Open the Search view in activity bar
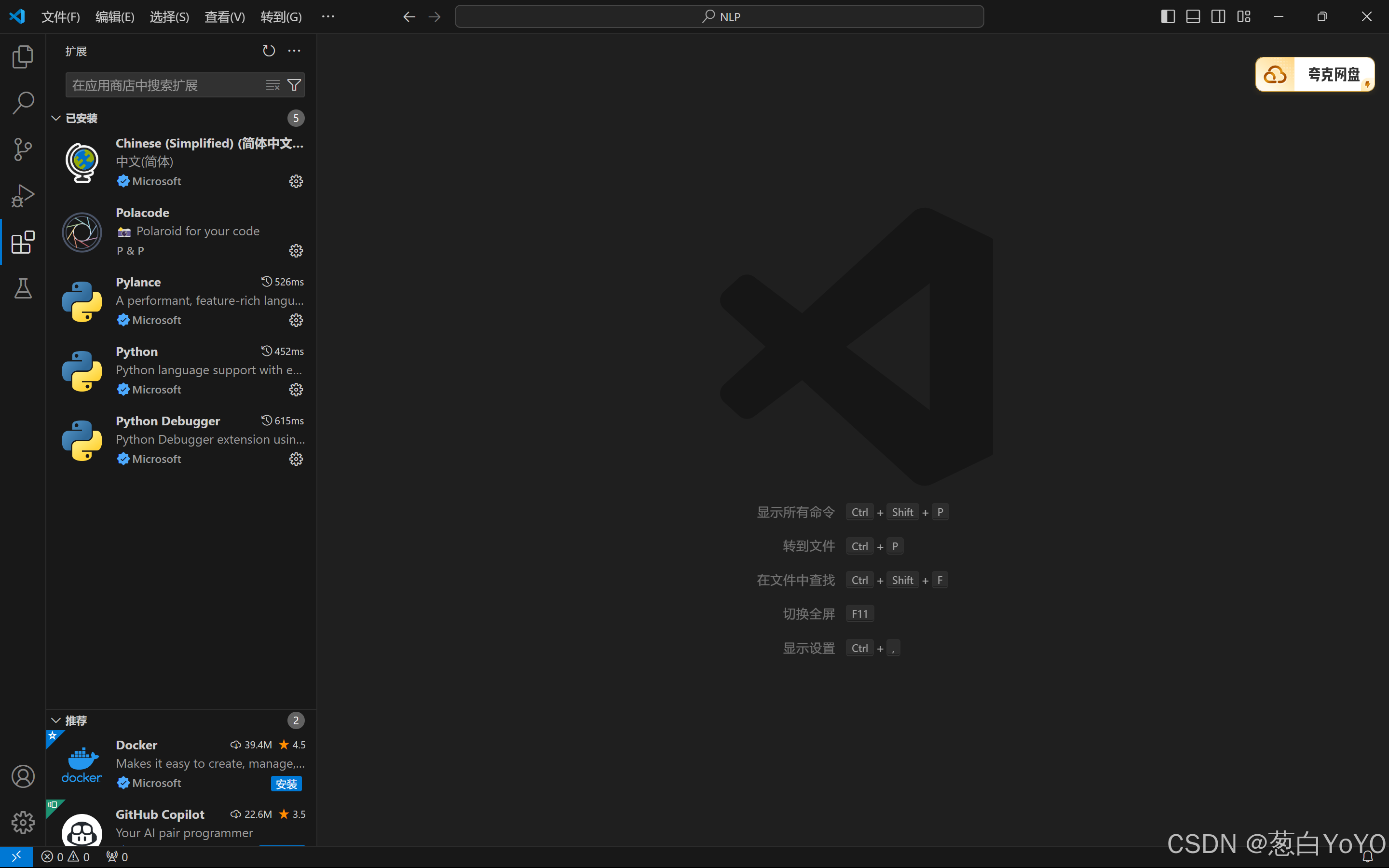 [23, 103]
